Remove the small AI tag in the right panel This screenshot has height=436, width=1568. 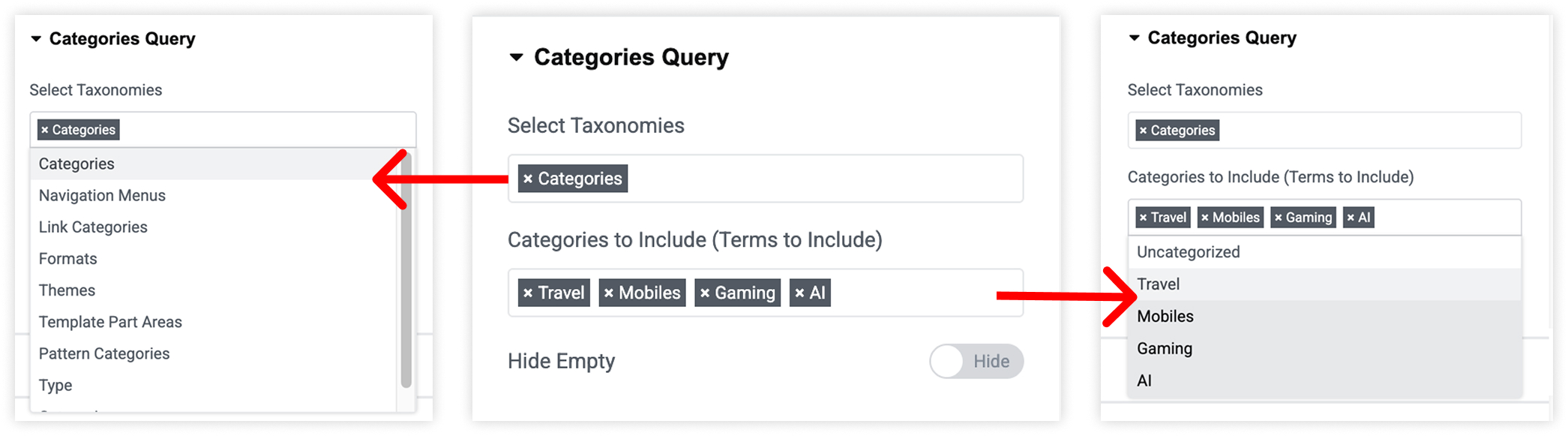(1351, 218)
